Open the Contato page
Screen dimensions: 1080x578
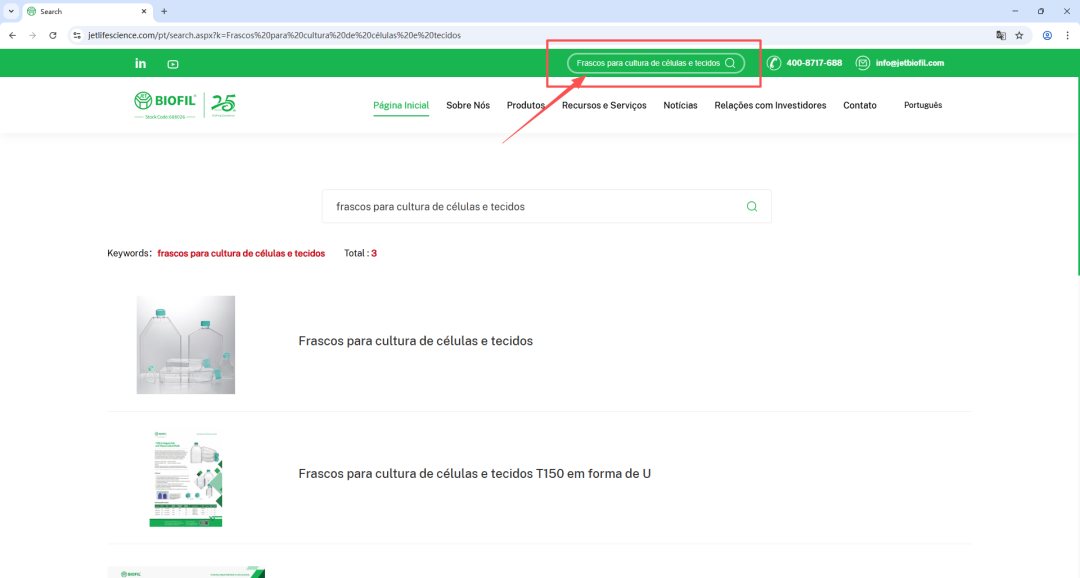[x=860, y=105]
